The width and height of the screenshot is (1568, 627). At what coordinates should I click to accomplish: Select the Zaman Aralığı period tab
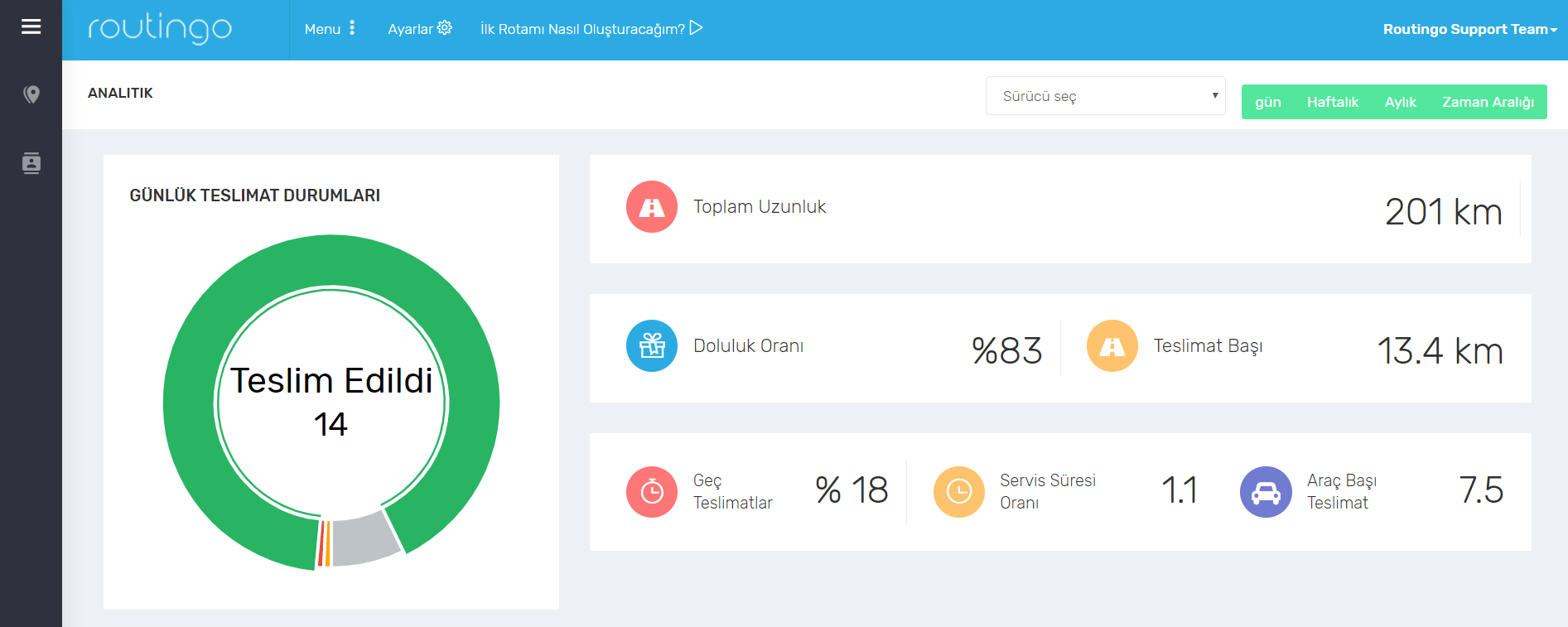click(x=1488, y=102)
